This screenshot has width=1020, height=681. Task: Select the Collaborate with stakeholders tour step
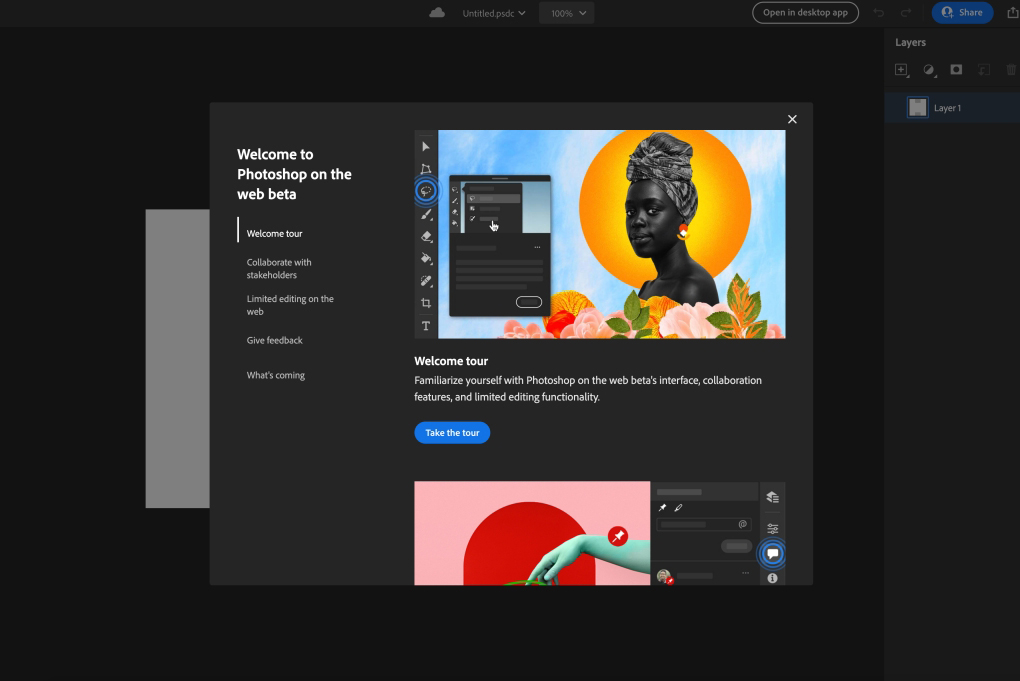(279, 268)
